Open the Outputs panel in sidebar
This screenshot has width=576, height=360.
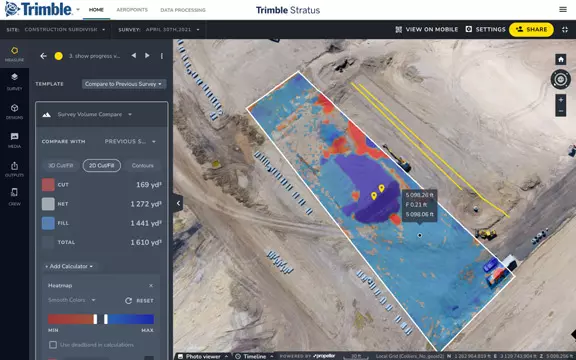click(x=14, y=169)
